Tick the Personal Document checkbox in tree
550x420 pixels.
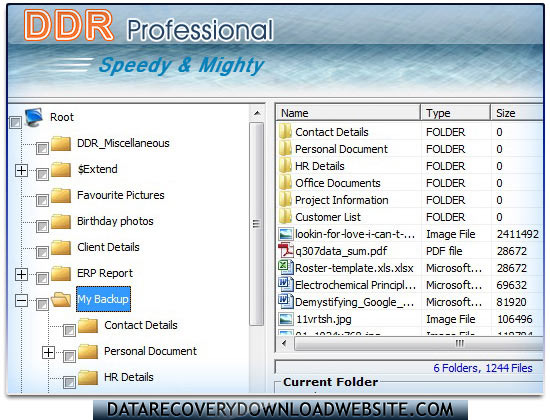pos(69,356)
